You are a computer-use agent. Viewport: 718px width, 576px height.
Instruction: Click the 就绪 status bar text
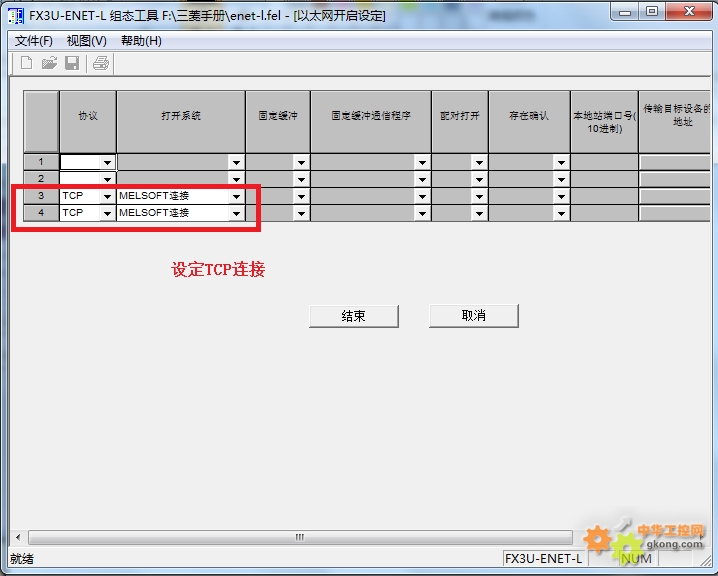click(x=22, y=559)
